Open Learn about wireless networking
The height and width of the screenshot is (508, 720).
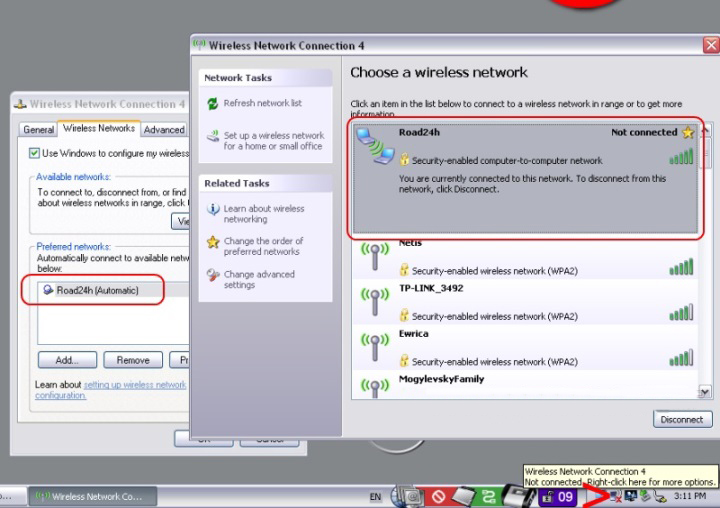pos(264,214)
